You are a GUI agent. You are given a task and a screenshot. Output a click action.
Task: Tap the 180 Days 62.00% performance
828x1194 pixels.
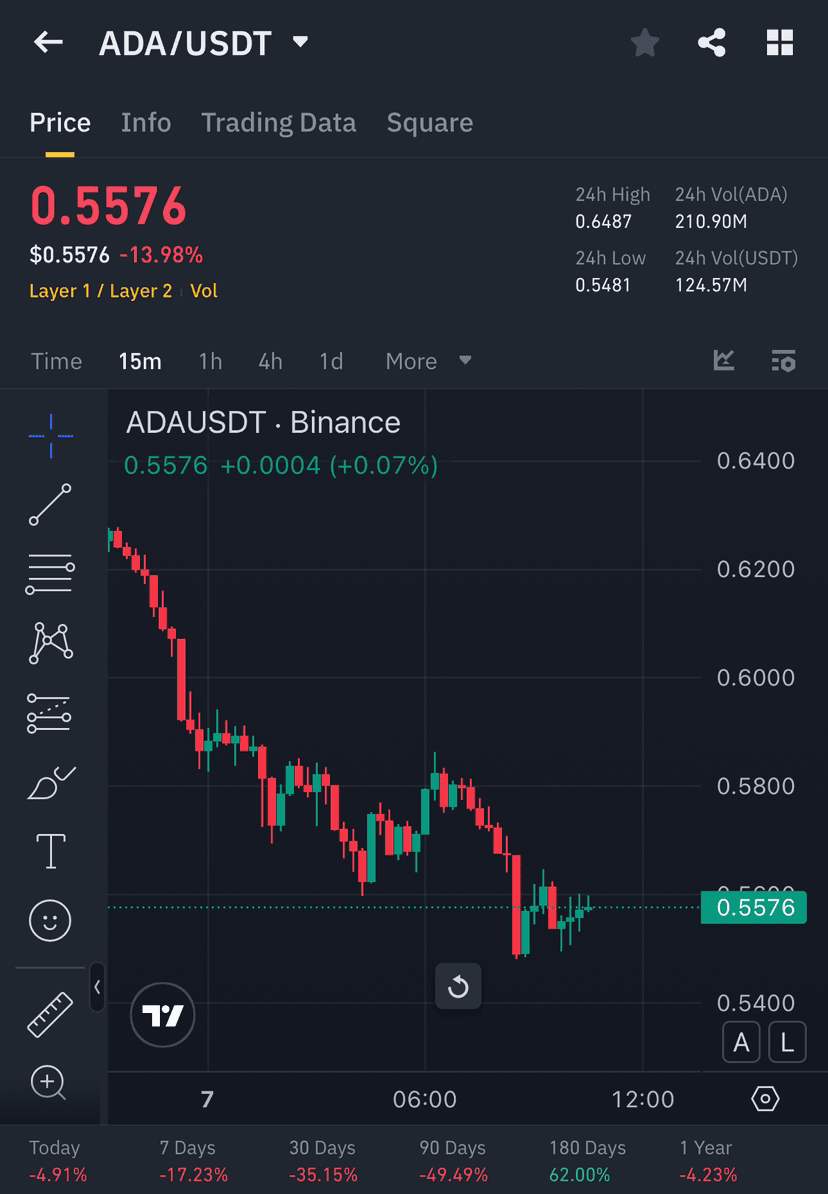(587, 1161)
